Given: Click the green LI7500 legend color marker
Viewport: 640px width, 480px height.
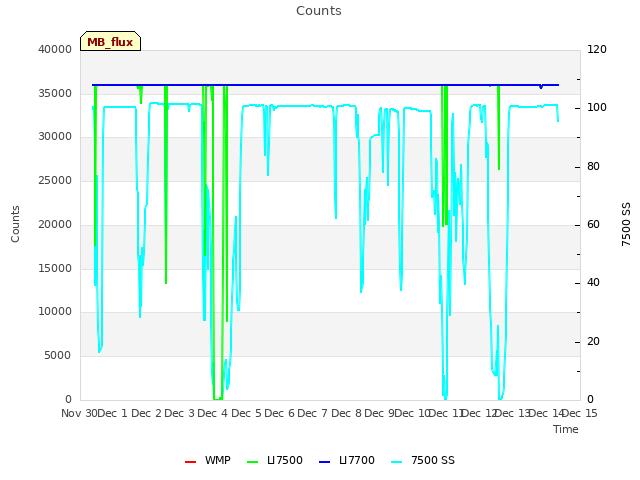Looking at the screenshot, I should (x=253, y=462).
